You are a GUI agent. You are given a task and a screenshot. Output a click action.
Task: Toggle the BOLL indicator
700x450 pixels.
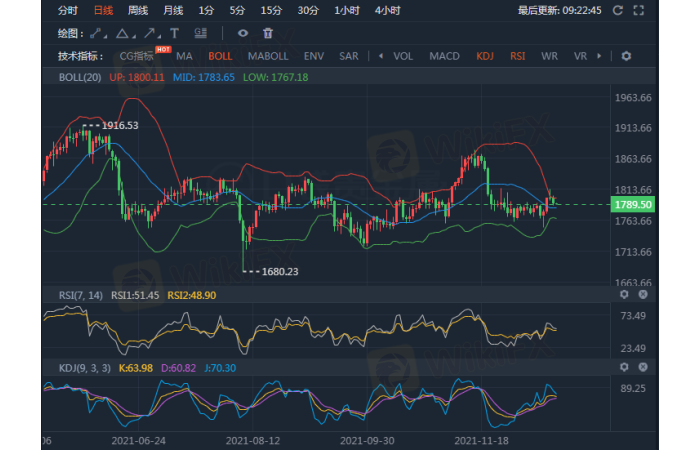click(219, 56)
